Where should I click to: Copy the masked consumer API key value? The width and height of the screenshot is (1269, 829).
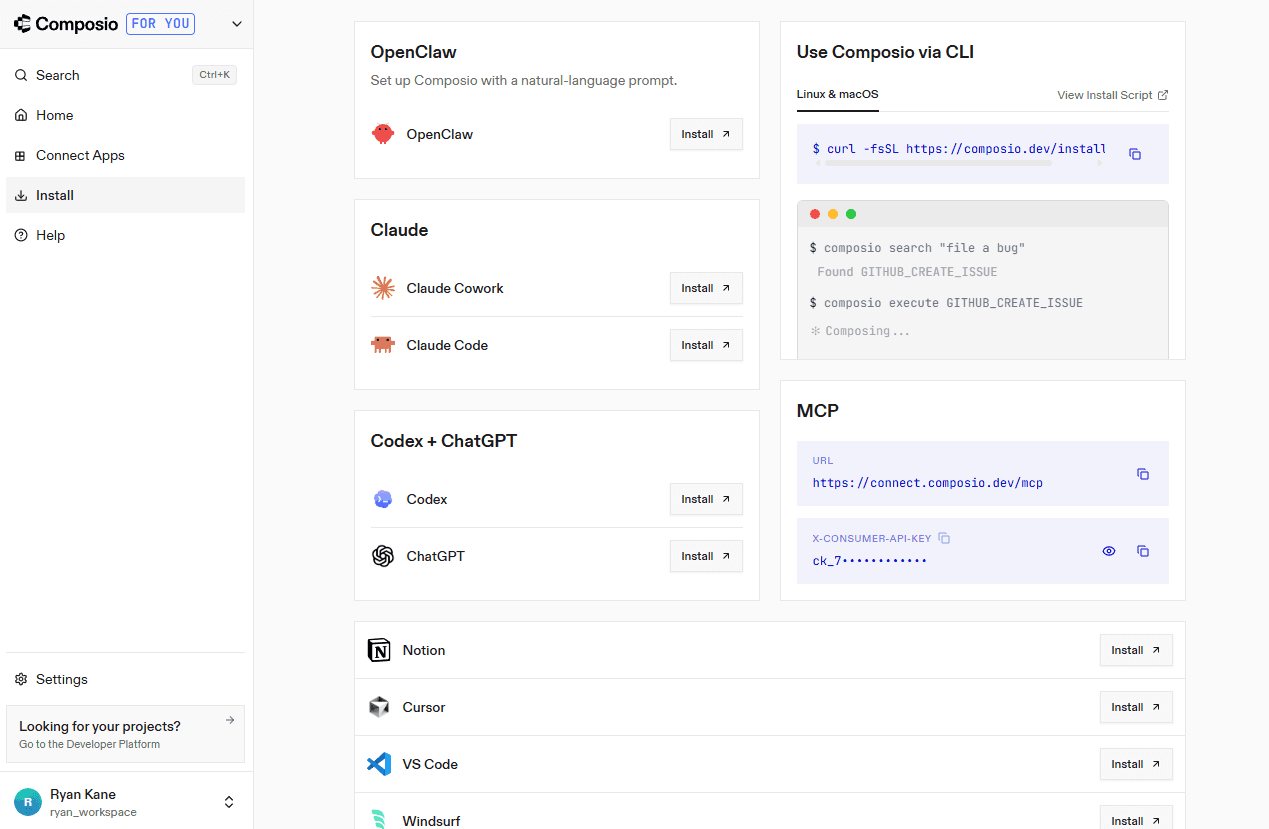pyautogui.click(x=1143, y=551)
